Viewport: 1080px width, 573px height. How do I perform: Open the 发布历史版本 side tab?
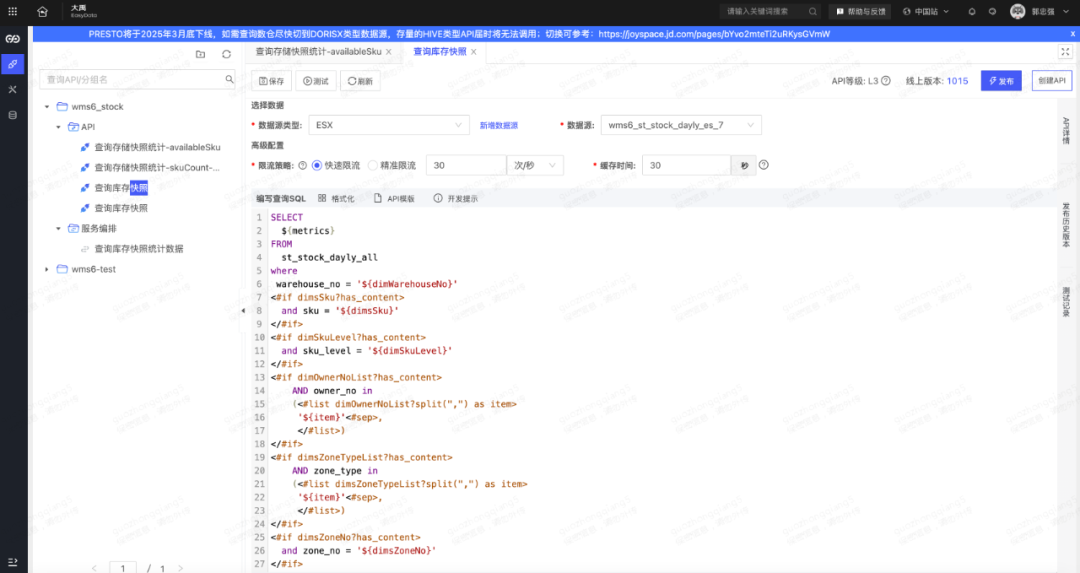pos(1066,225)
